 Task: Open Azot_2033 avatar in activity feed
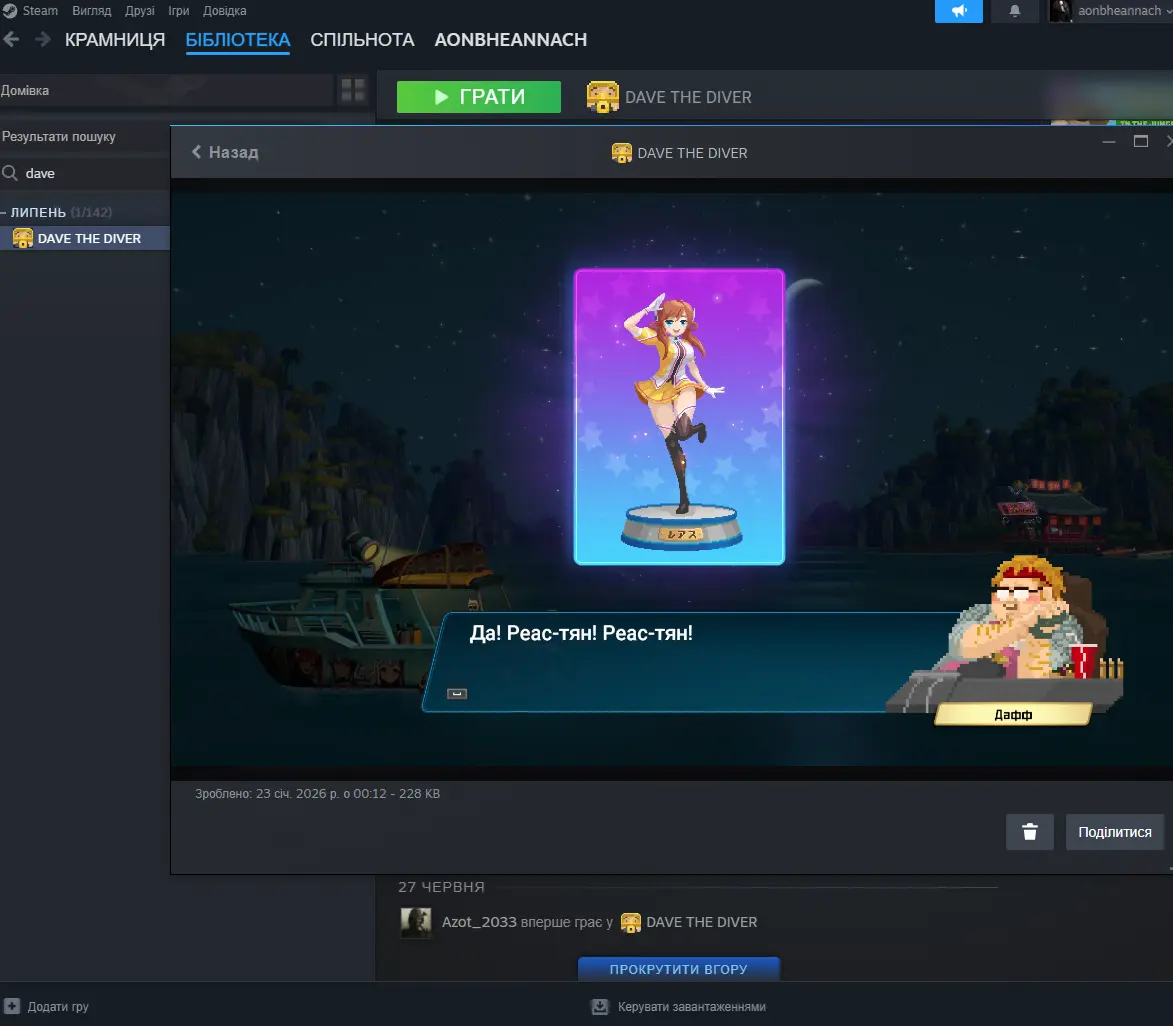pyautogui.click(x=416, y=923)
